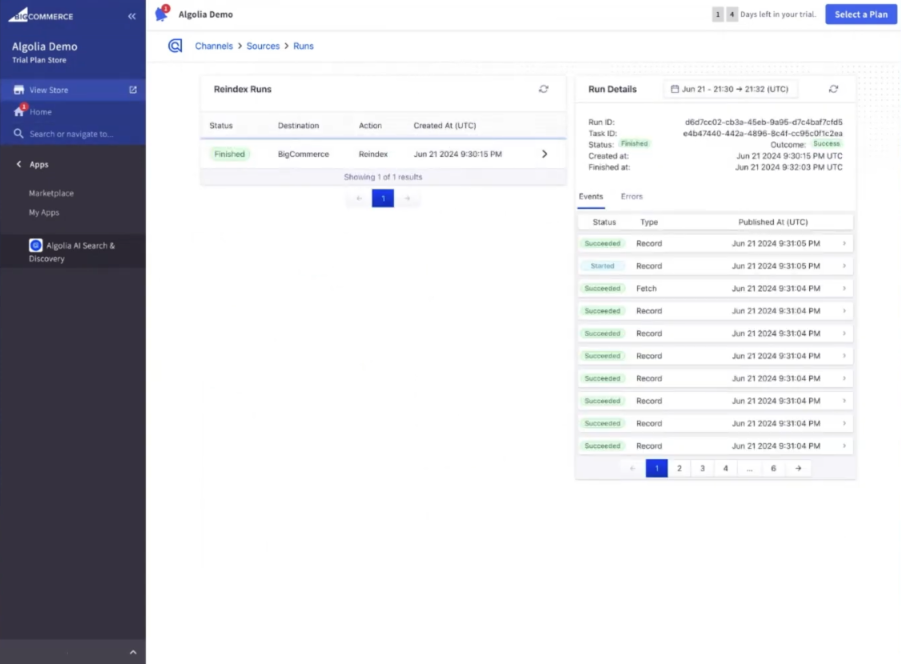Click View Store link
901x664 pixels.
point(49,90)
